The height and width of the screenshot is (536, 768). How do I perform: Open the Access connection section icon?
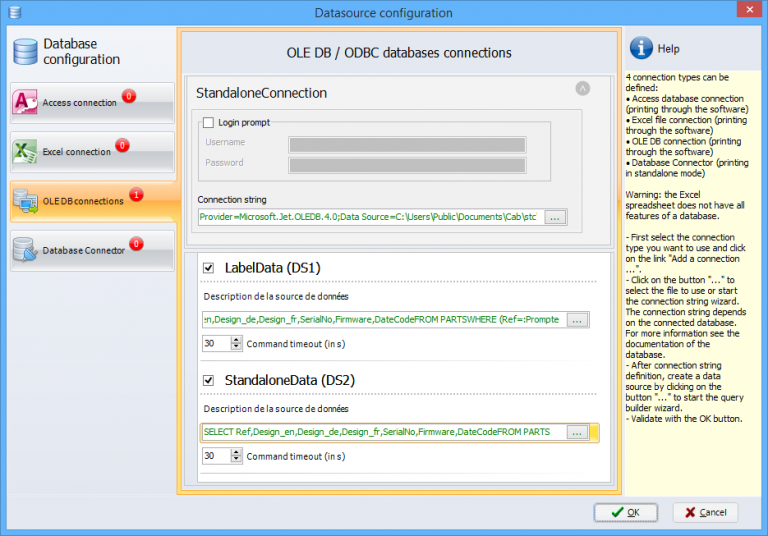(x=24, y=102)
